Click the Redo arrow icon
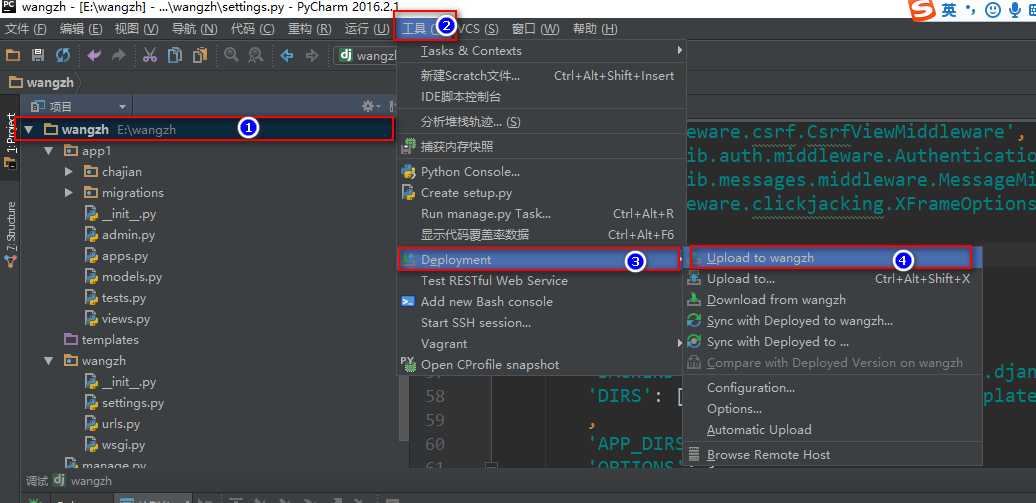 click(118, 56)
